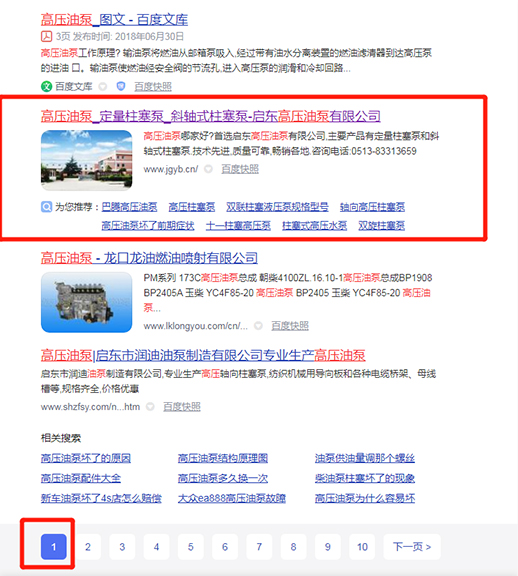
Task: Open recommended search 高压油泵坏了前期症状
Action: coord(148,225)
